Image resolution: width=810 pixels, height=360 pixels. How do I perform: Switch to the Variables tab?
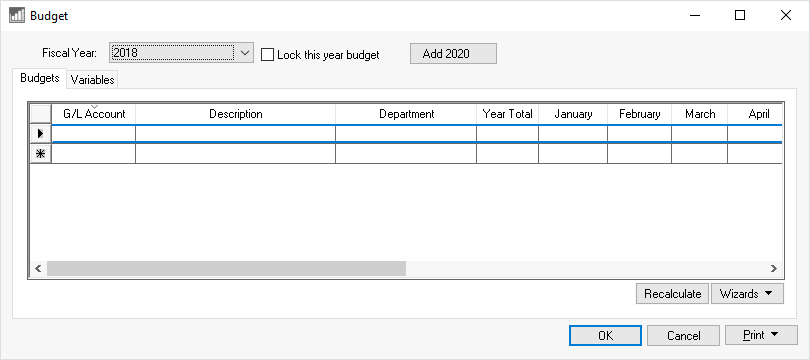92,80
